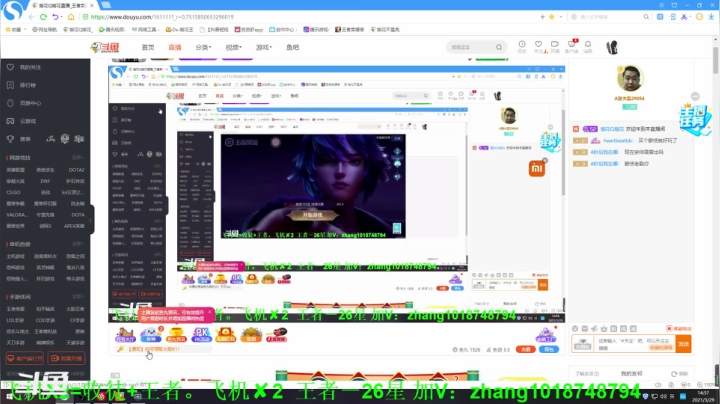Close the Mi logo overlay with its X
The height and width of the screenshot is (404, 720).
pos(545,160)
